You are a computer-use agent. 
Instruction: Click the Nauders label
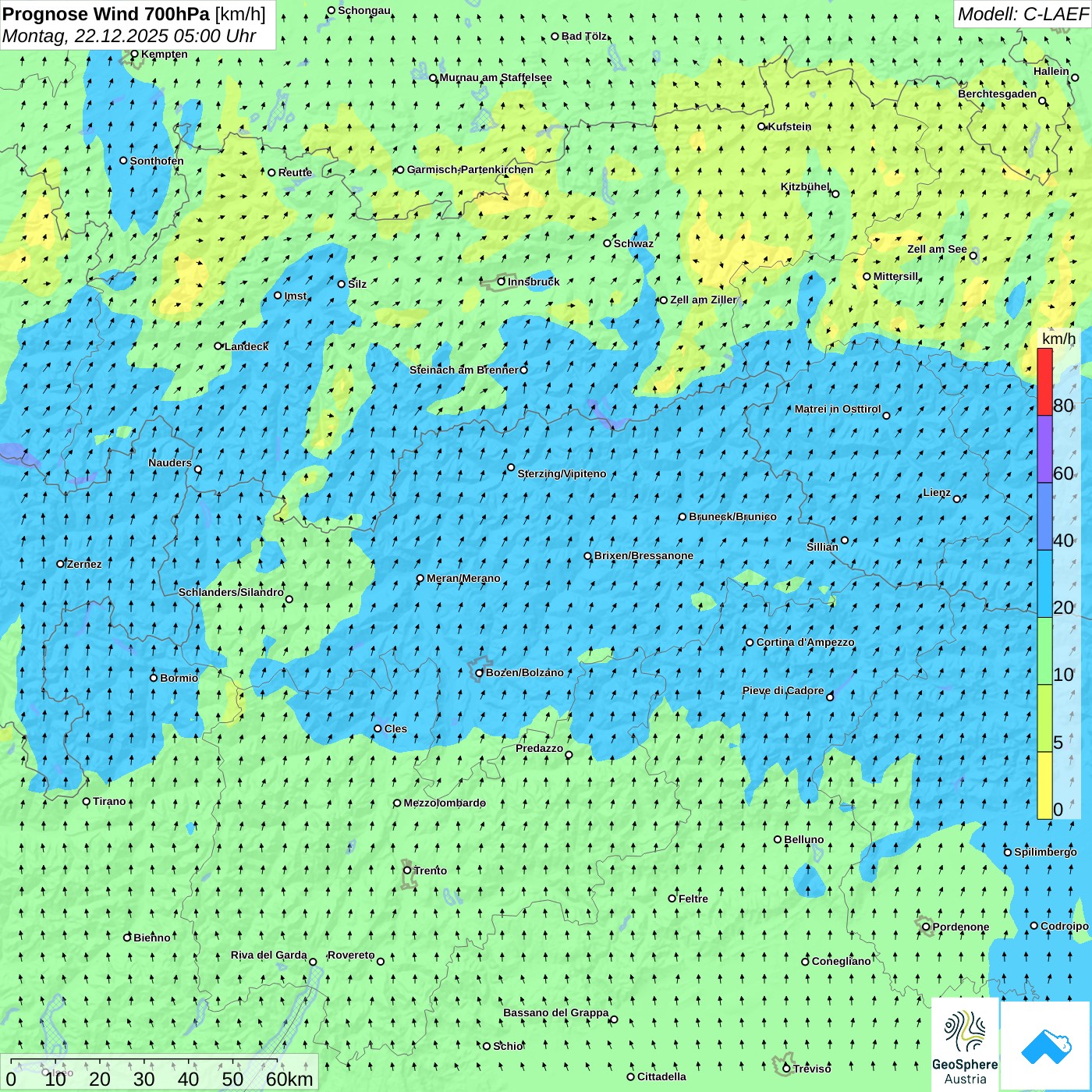(x=170, y=463)
